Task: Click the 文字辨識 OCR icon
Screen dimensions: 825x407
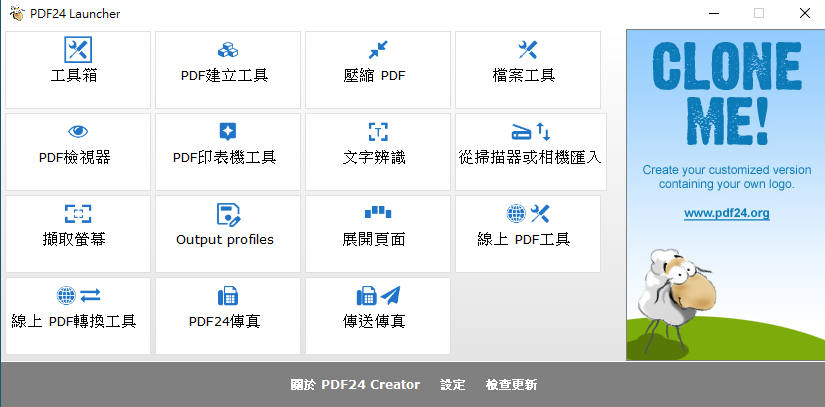Action: pyautogui.click(x=378, y=132)
